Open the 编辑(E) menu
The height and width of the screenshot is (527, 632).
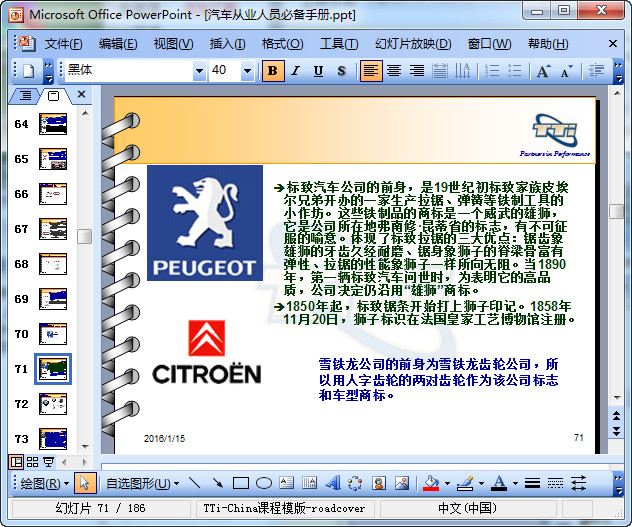point(118,44)
